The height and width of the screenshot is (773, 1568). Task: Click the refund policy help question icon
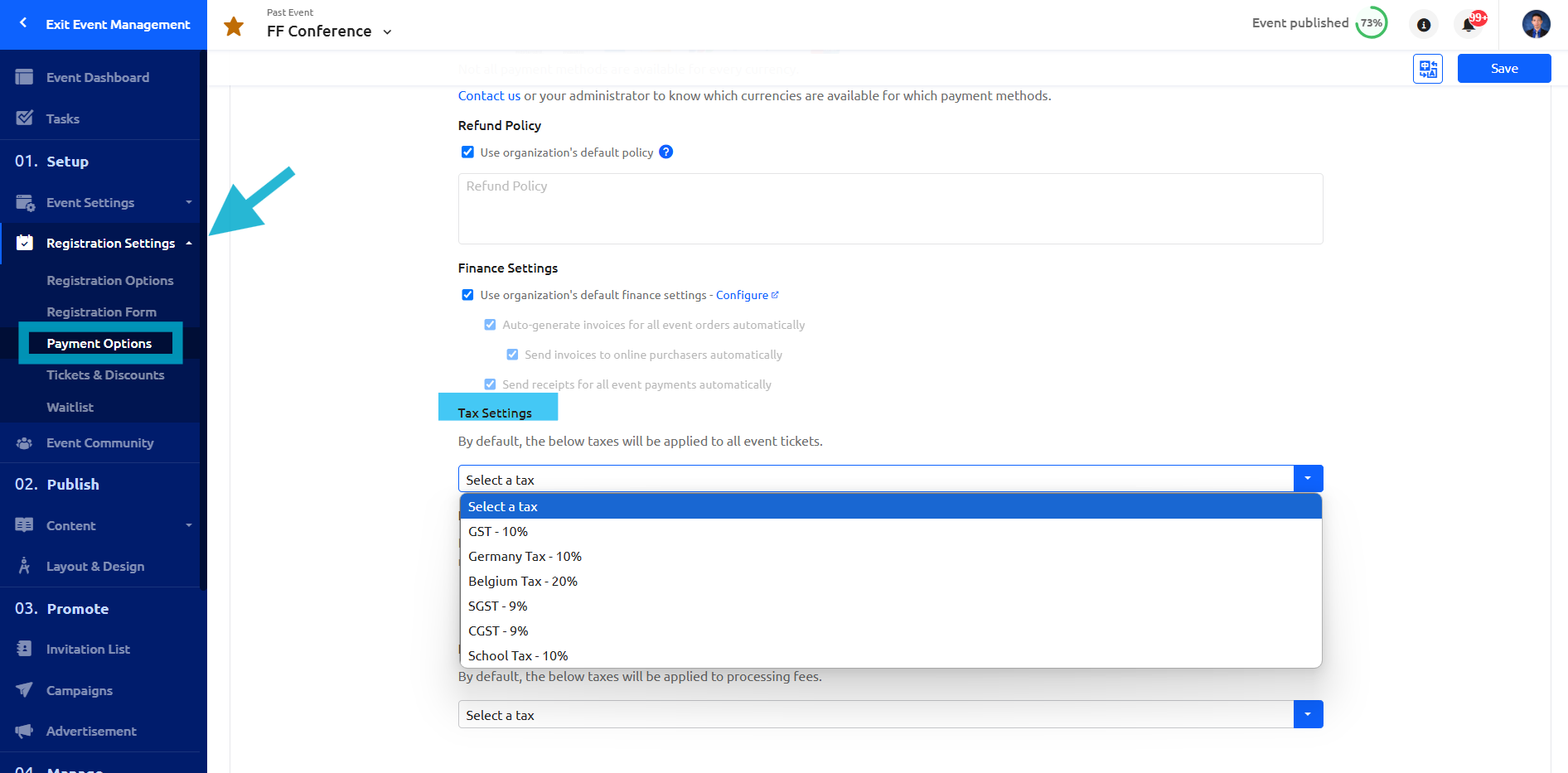[665, 152]
